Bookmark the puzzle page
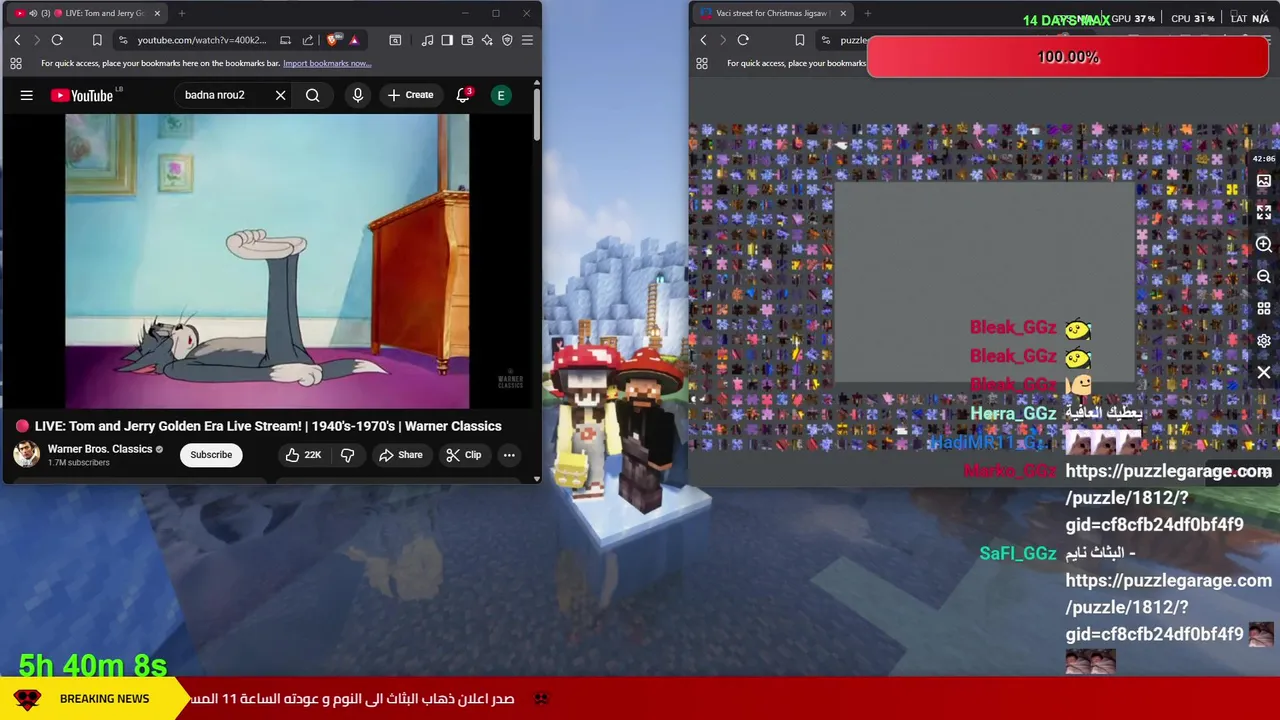Image resolution: width=1280 pixels, height=720 pixels. (799, 40)
